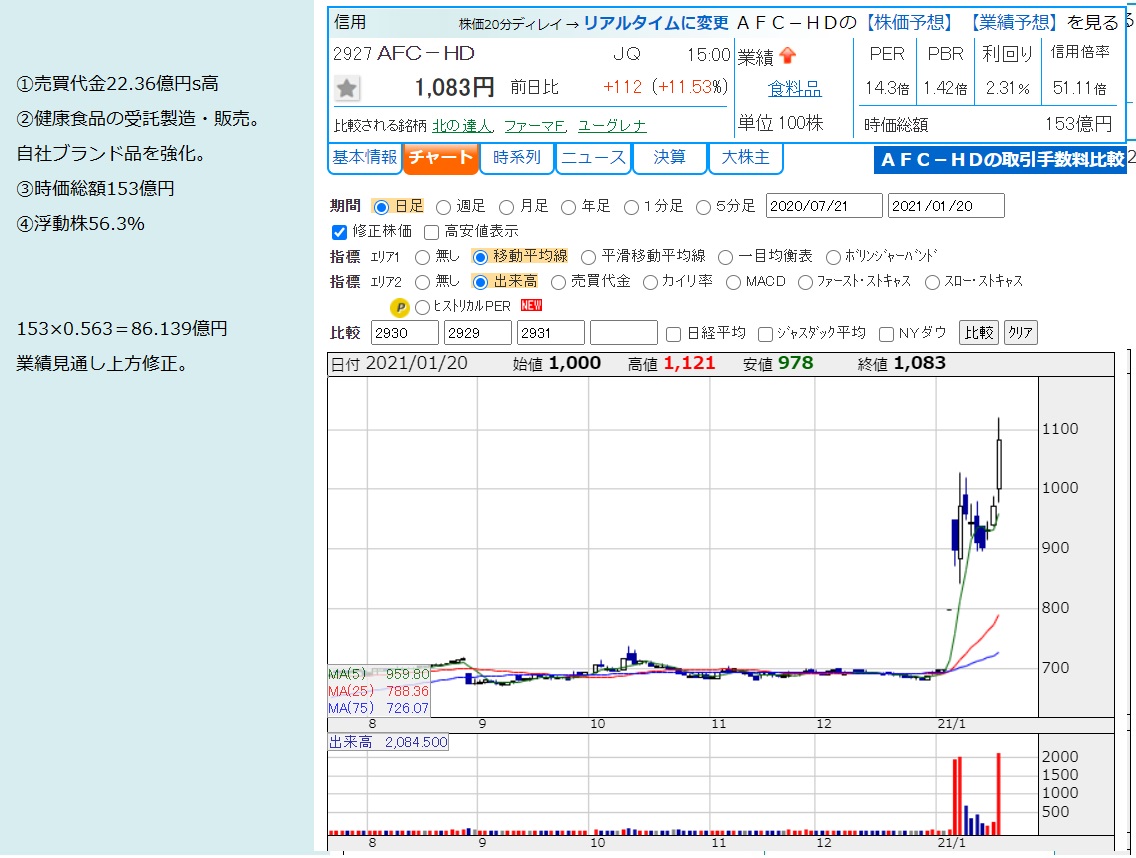The height and width of the screenshot is (858, 1136).
Task: Check the ジャスダック平均 checkbox
Action: click(x=765, y=334)
